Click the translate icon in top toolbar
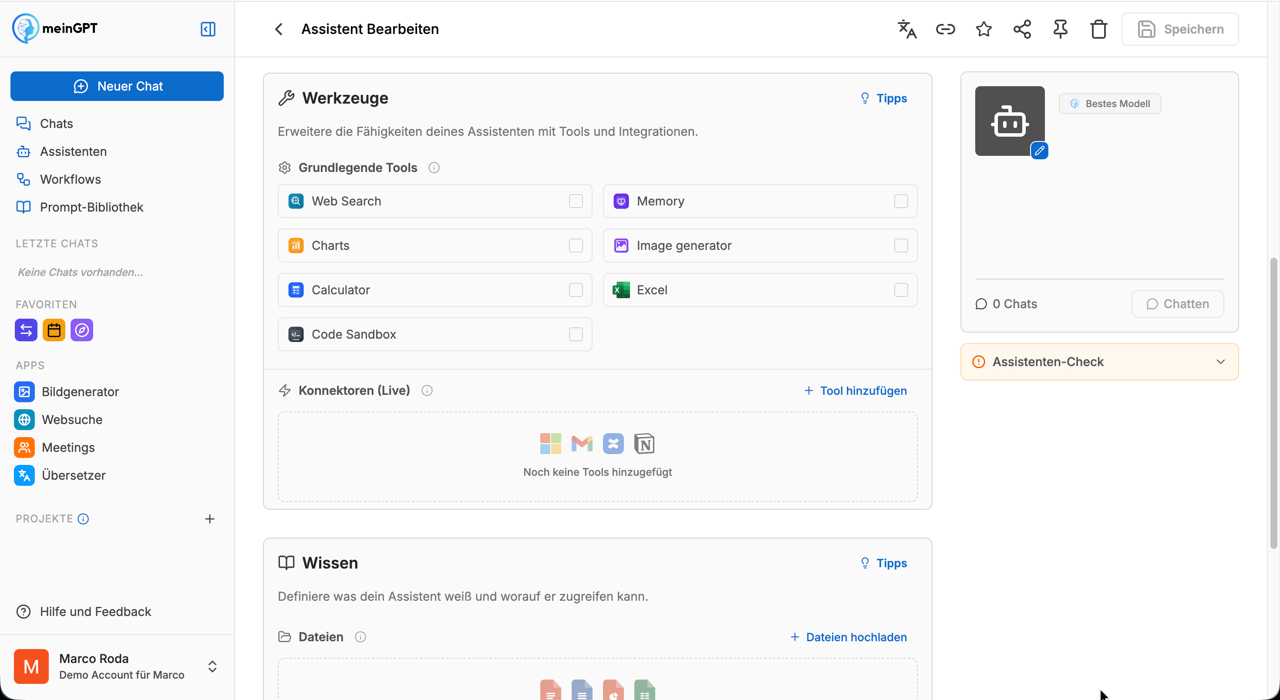This screenshot has height=700, width=1280. coord(907,29)
